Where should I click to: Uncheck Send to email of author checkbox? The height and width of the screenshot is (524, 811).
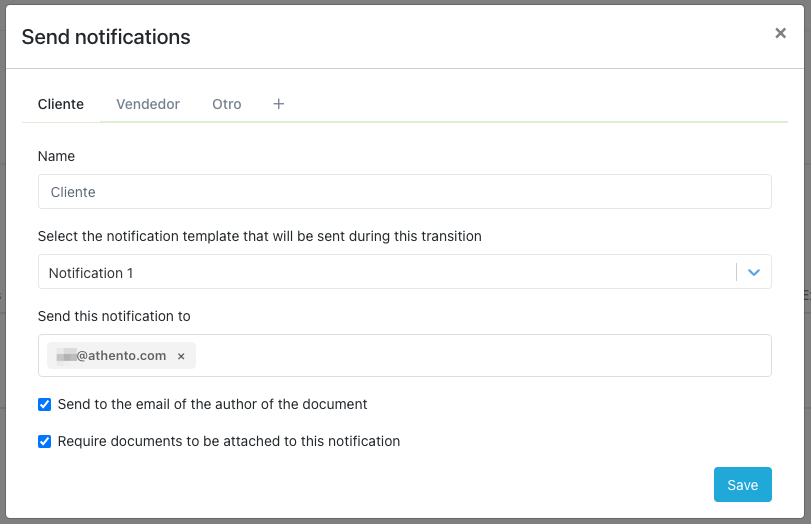[44, 405]
